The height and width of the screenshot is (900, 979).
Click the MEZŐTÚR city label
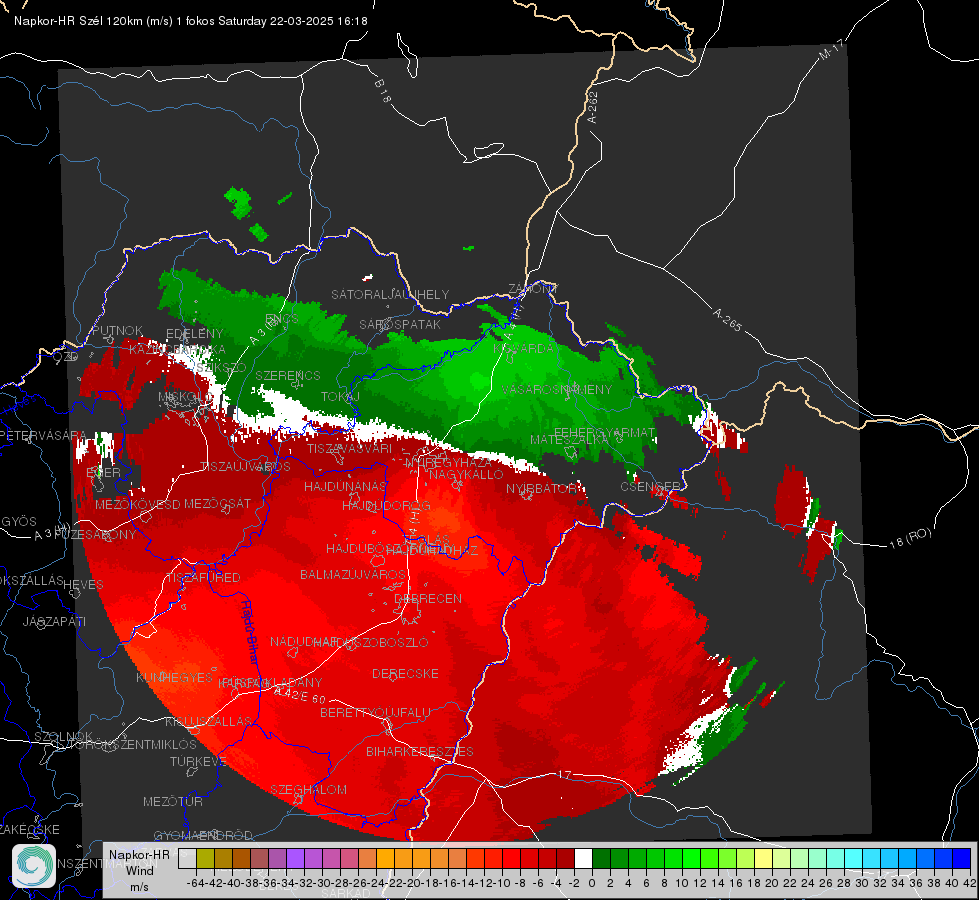173,801
